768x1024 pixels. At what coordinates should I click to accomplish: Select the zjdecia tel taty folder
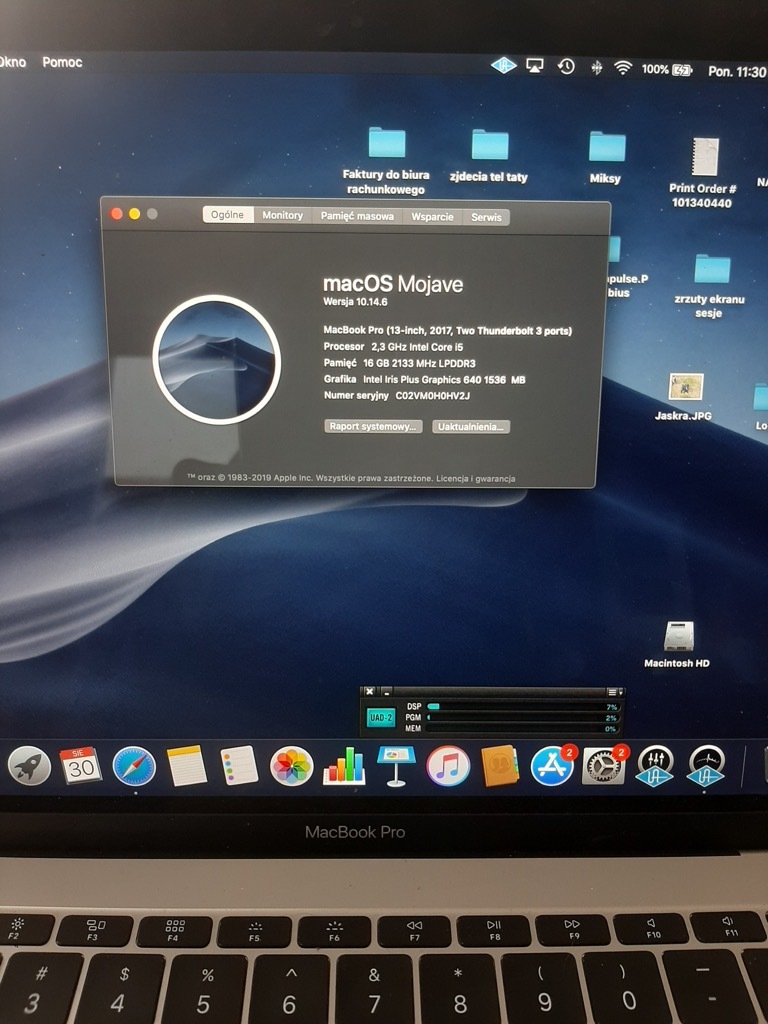click(489, 155)
